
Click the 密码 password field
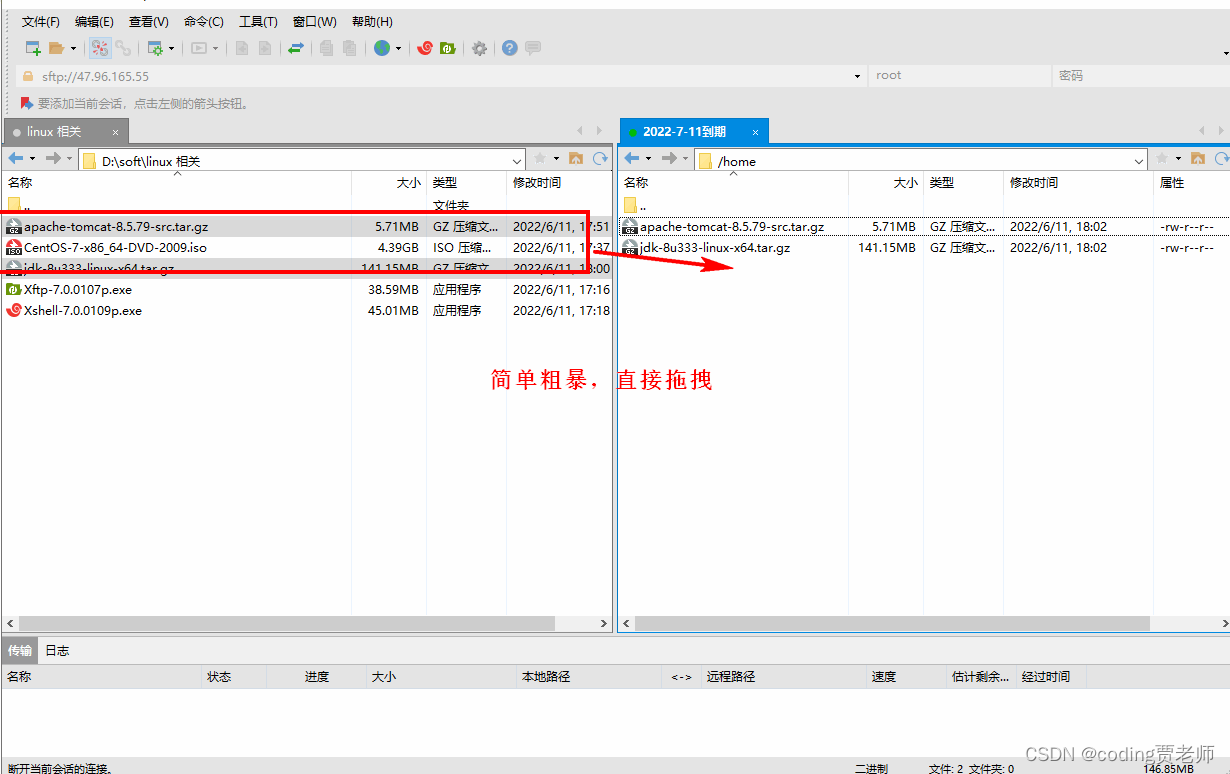[1142, 76]
